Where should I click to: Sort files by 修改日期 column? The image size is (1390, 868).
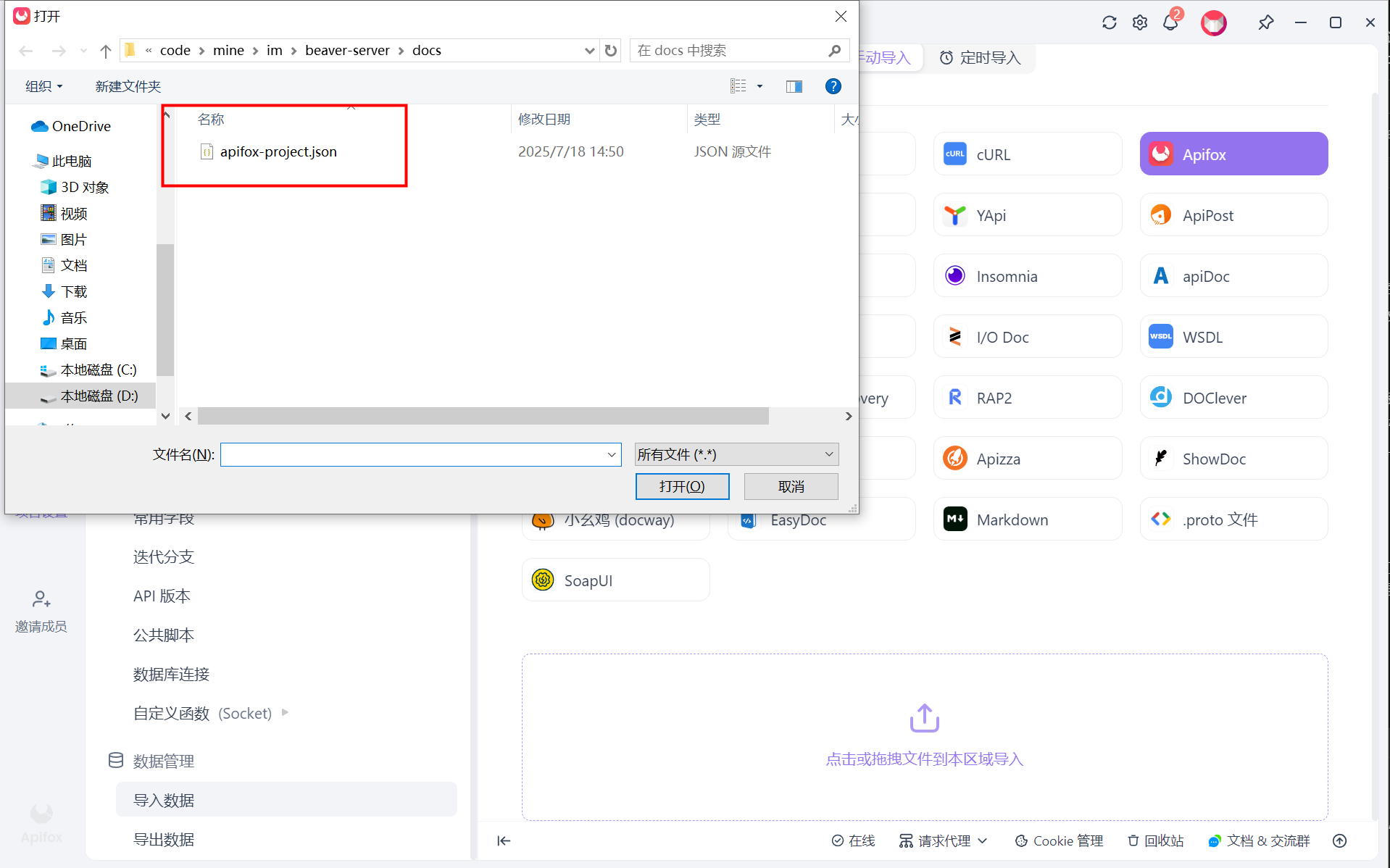544,119
